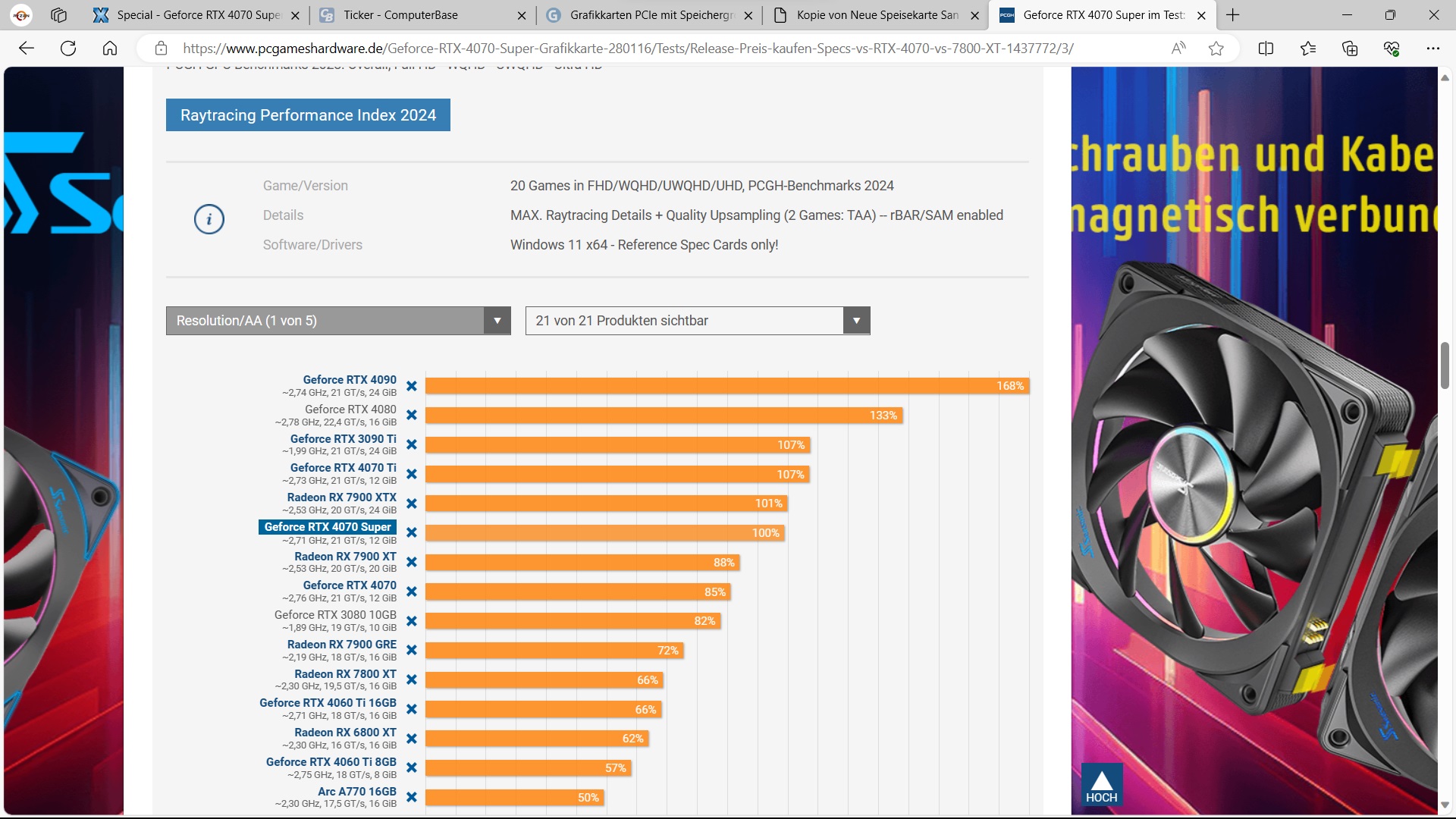Expand the Resolution/AA dropdown
Viewport: 1456px width, 819px height.
(x=338, y=321)
